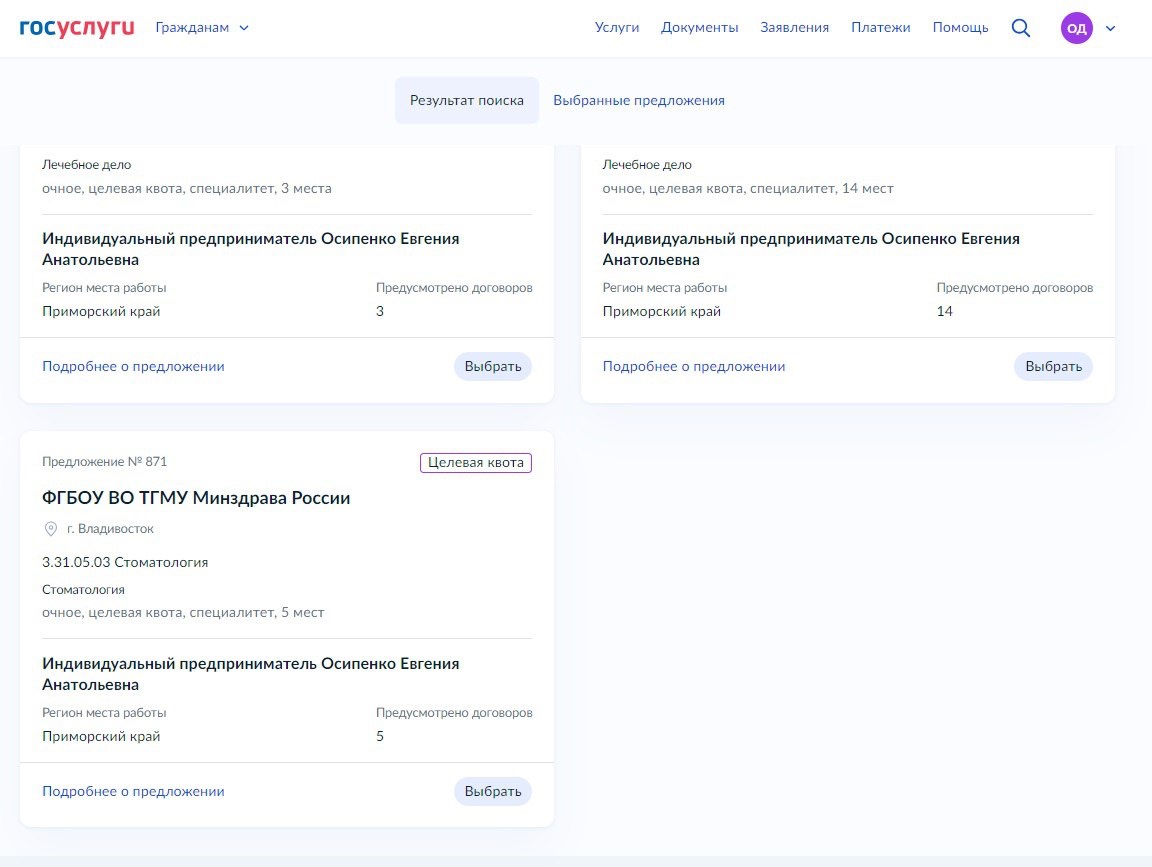The height and width of the screenshot is (867, 1152).
Task: Open the Заявления menu
Action: [x=794, y=28]
